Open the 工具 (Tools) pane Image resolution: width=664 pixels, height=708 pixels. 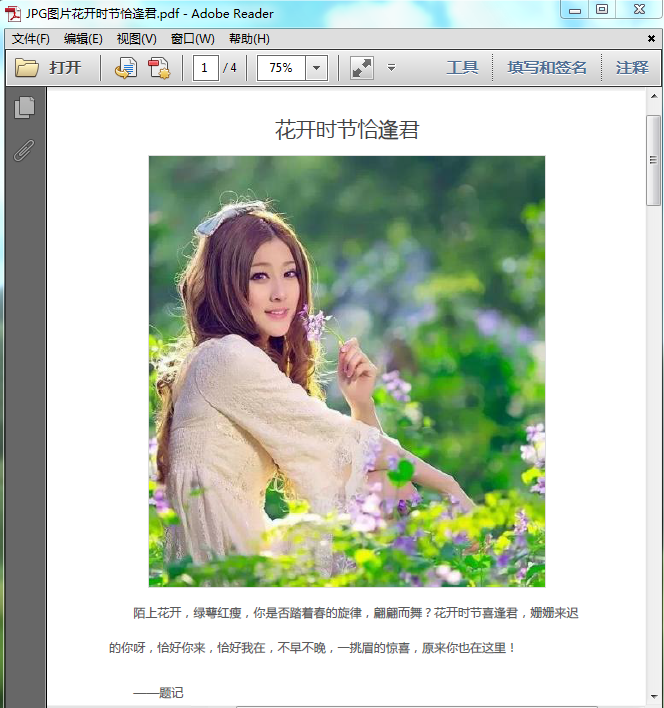[462, 68]
